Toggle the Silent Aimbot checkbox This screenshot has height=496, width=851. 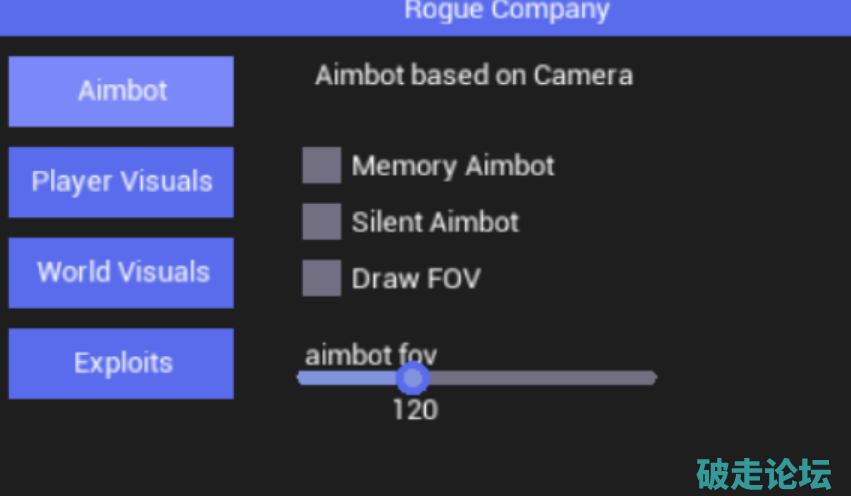click(321, 221)
